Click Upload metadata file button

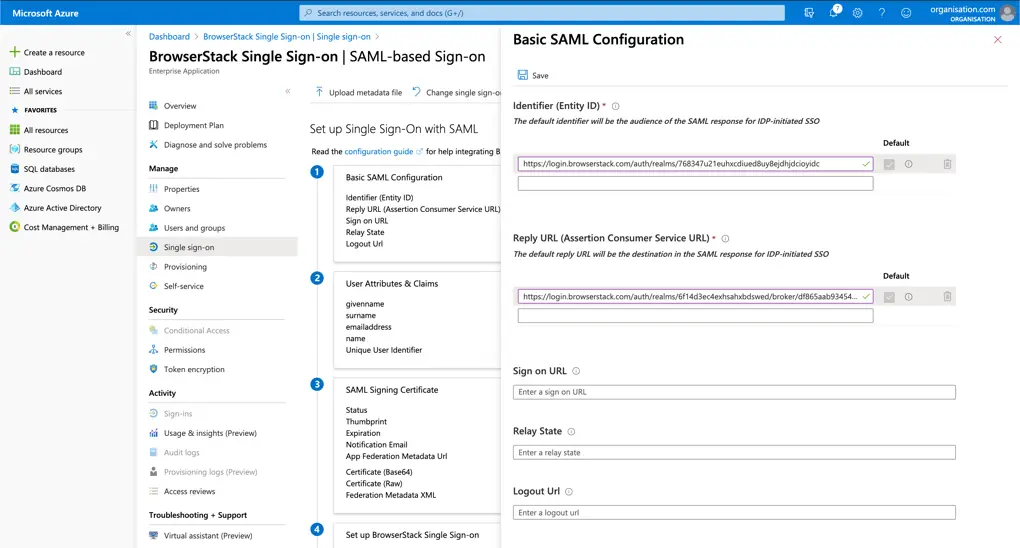[358, 92]
